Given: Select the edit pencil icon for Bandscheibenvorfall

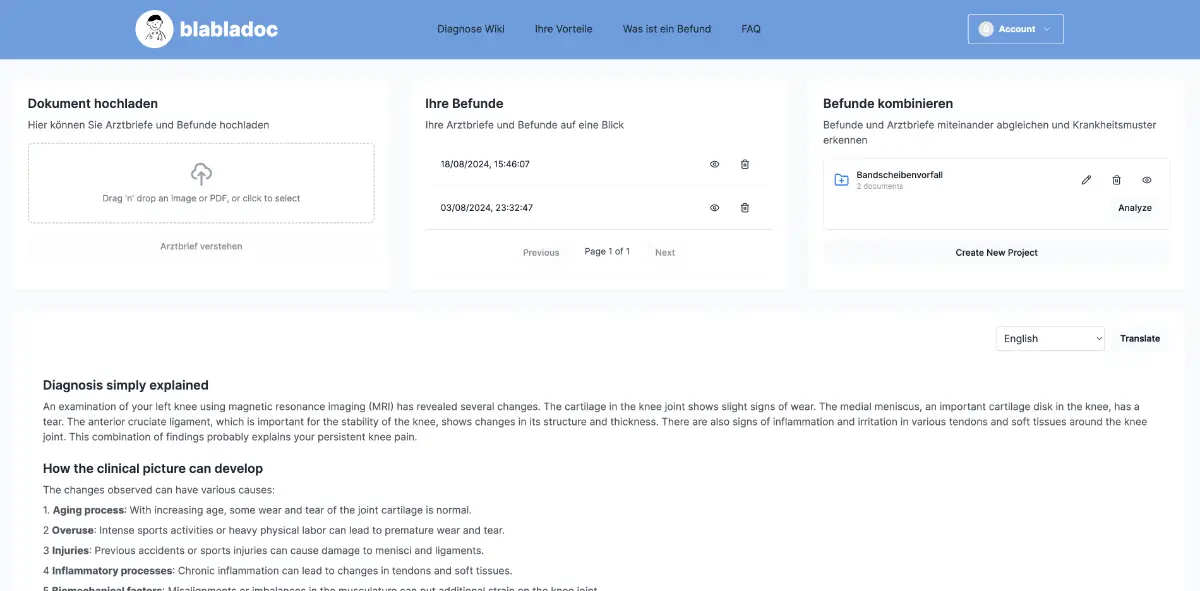Looking at the screenshot, I should pos(1086,179).
